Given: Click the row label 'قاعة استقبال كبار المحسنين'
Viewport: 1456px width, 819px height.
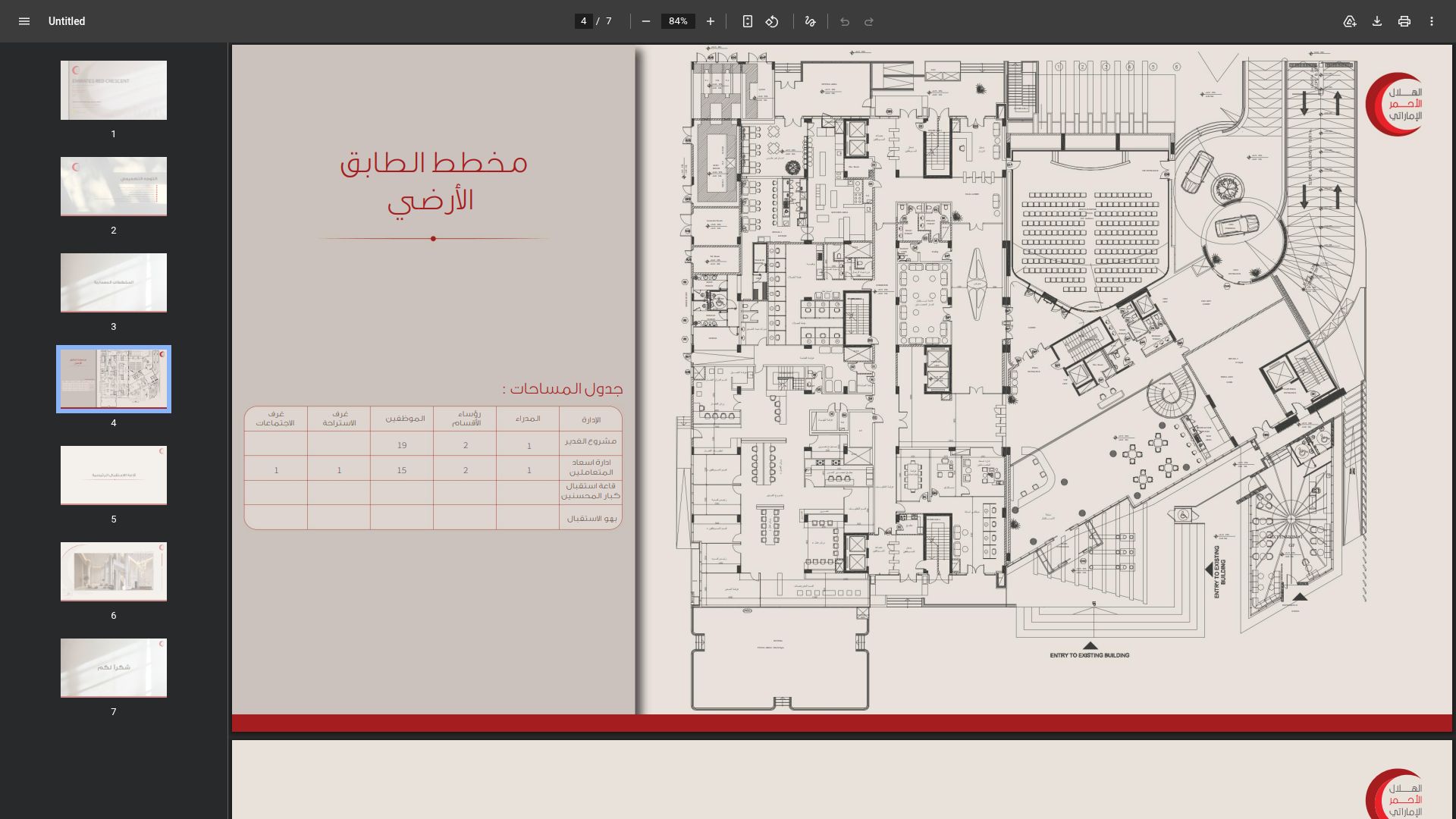Looking at the screenshot, I should point(591,491).
